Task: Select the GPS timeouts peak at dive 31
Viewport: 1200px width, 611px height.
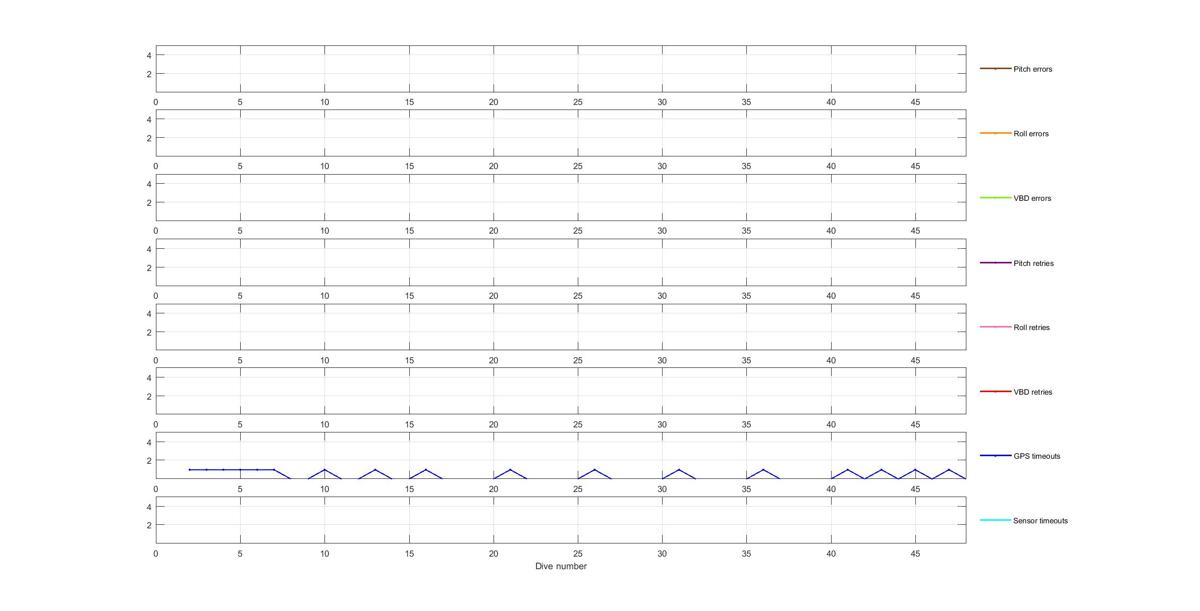Action: coord(679,470)
